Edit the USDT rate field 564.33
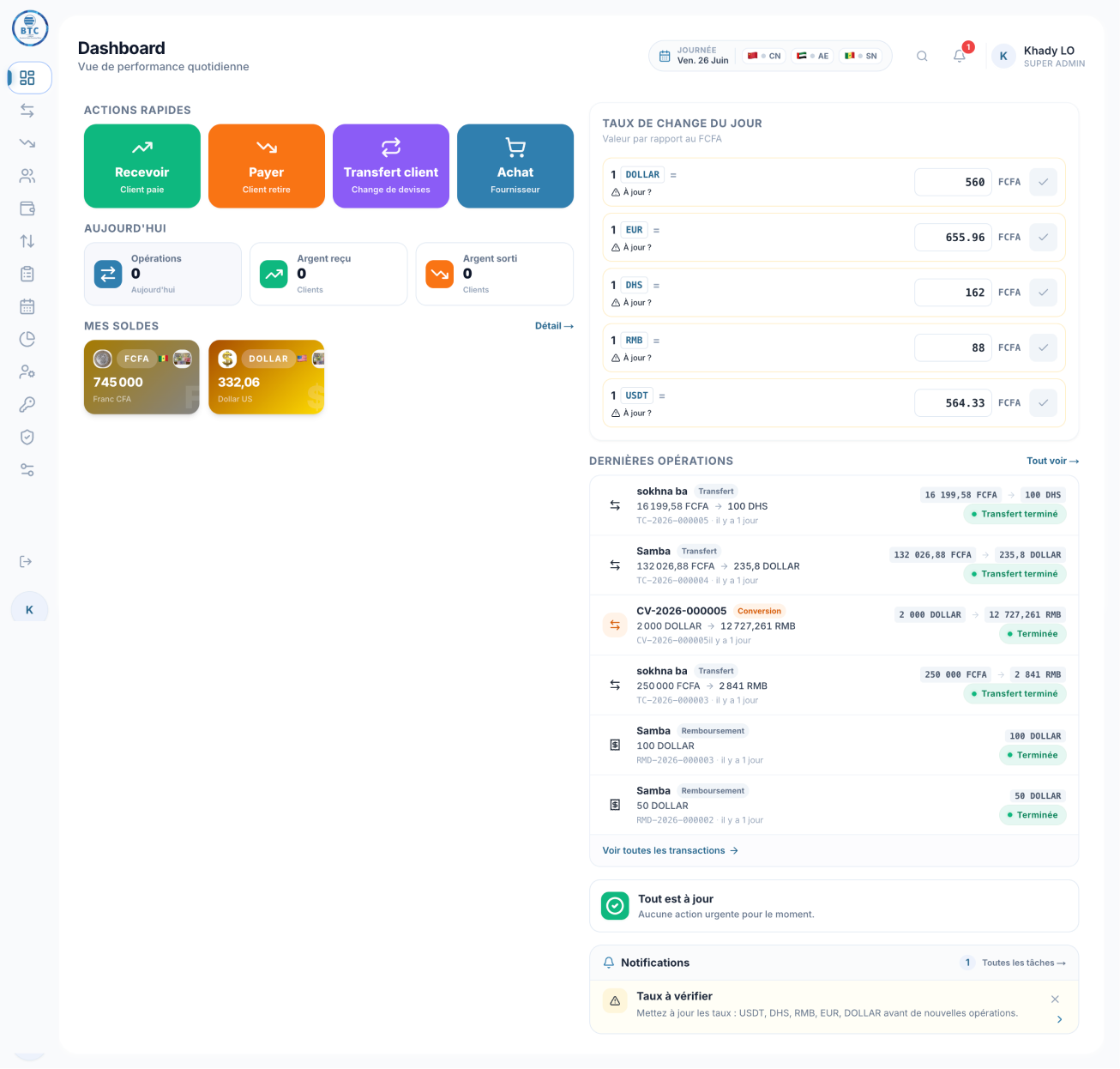 pos(953,402)
